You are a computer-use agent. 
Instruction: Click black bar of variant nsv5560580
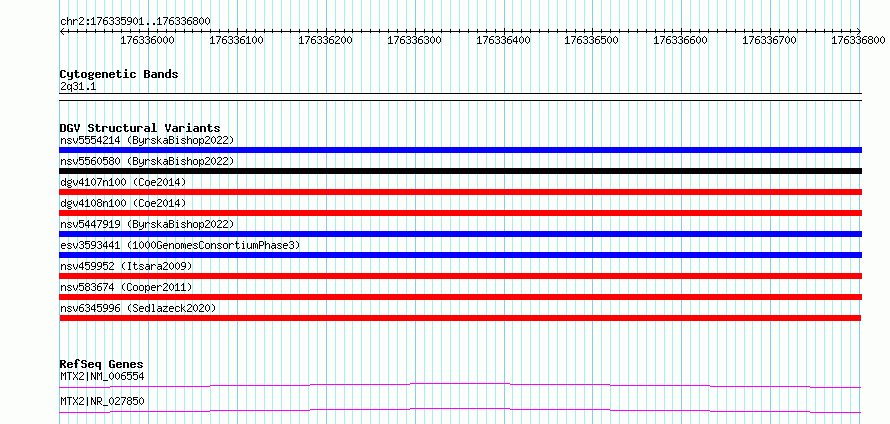coord(460,171)
